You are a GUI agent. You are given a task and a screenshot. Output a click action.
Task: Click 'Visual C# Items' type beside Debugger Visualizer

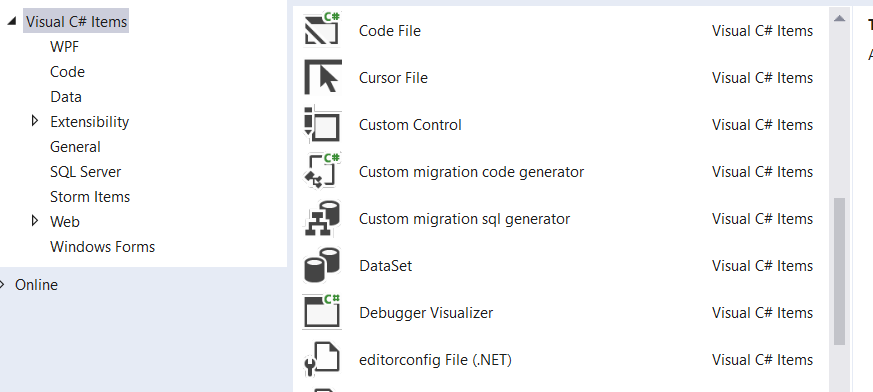762,313
